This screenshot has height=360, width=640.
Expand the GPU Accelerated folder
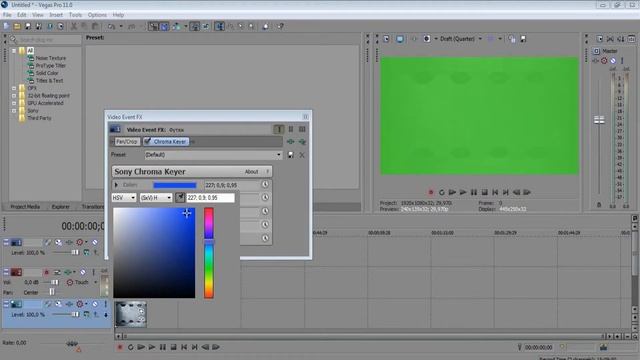click(x=14, y=103)
